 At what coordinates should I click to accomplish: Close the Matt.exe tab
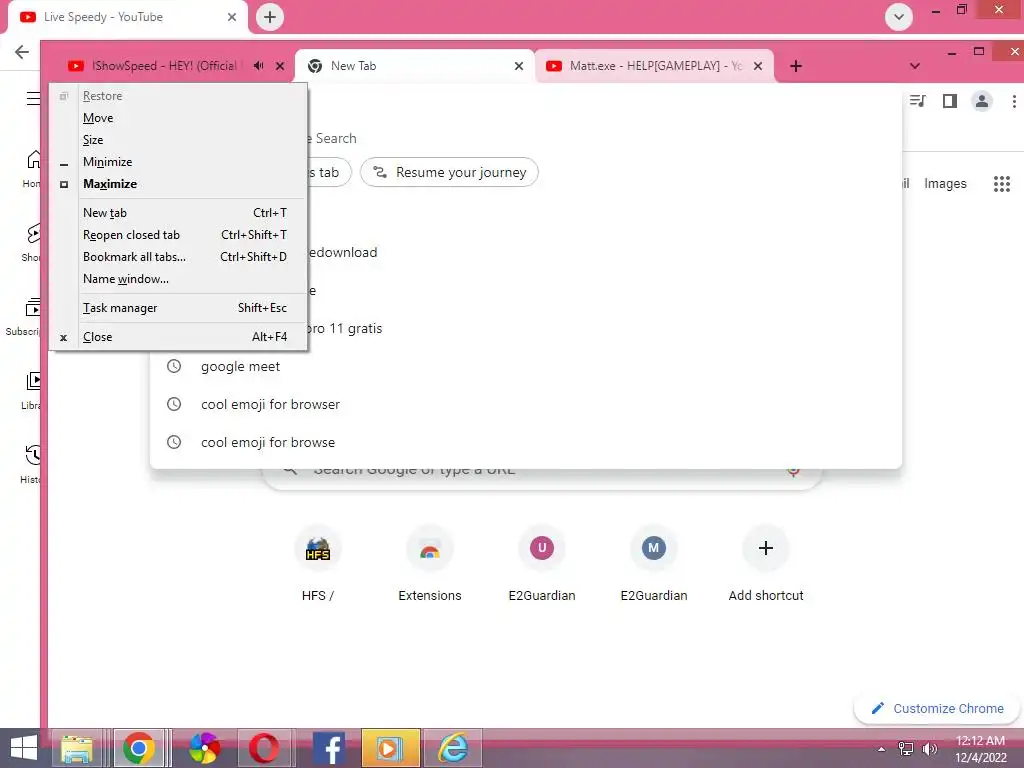[758, 66]
